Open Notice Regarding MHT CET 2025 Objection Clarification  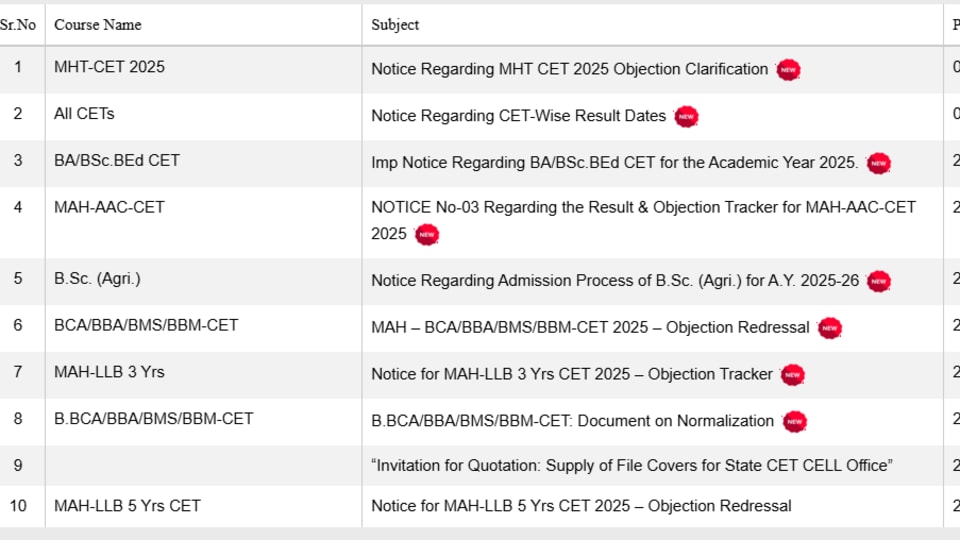(x=569, y=69)
